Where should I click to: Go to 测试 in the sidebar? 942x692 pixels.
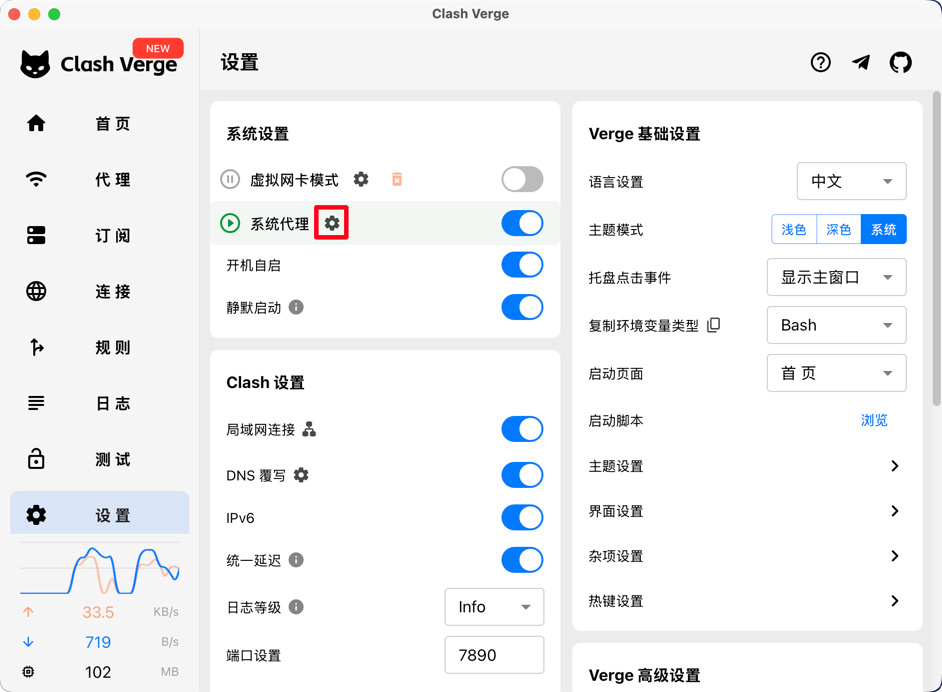pos(100,459)
